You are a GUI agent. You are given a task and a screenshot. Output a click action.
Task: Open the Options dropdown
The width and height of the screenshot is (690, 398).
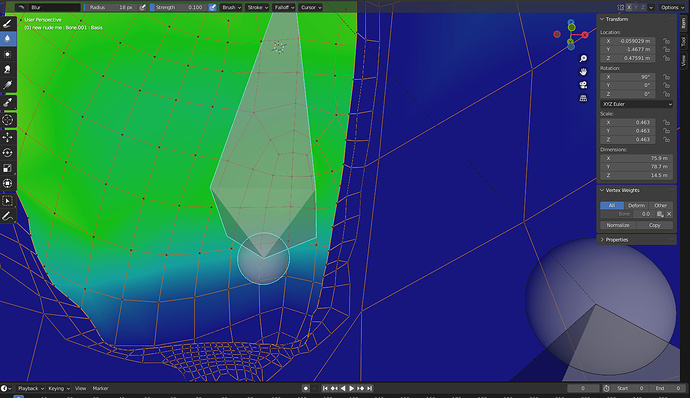click(x=672, y=7)
